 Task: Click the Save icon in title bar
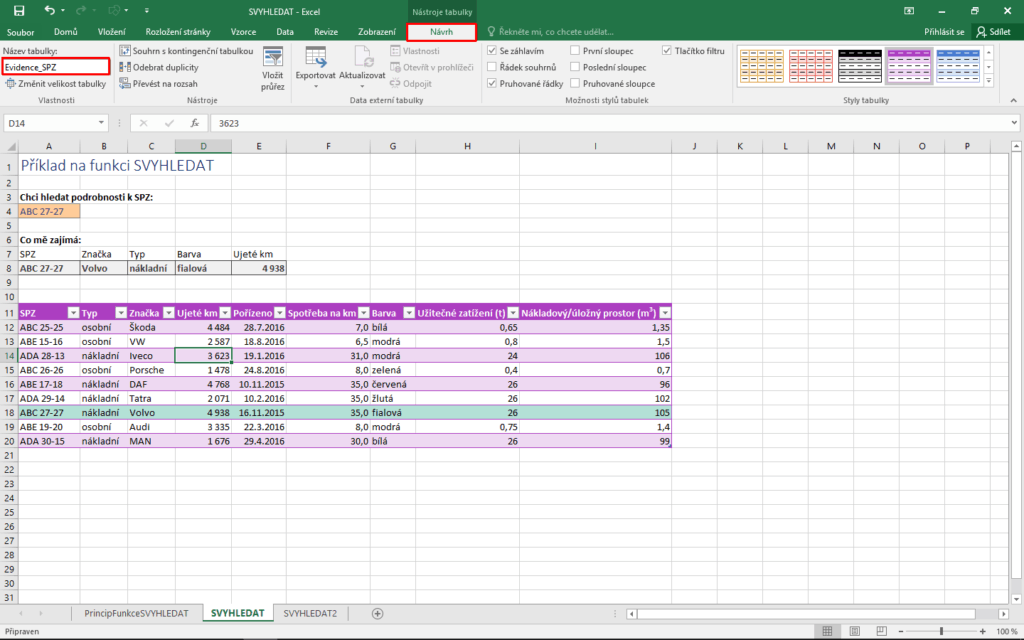(x=15, y=11)
